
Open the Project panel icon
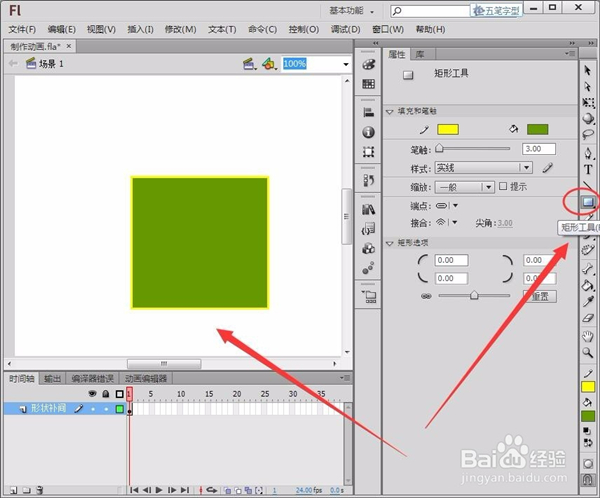click(x=369, y=297)
